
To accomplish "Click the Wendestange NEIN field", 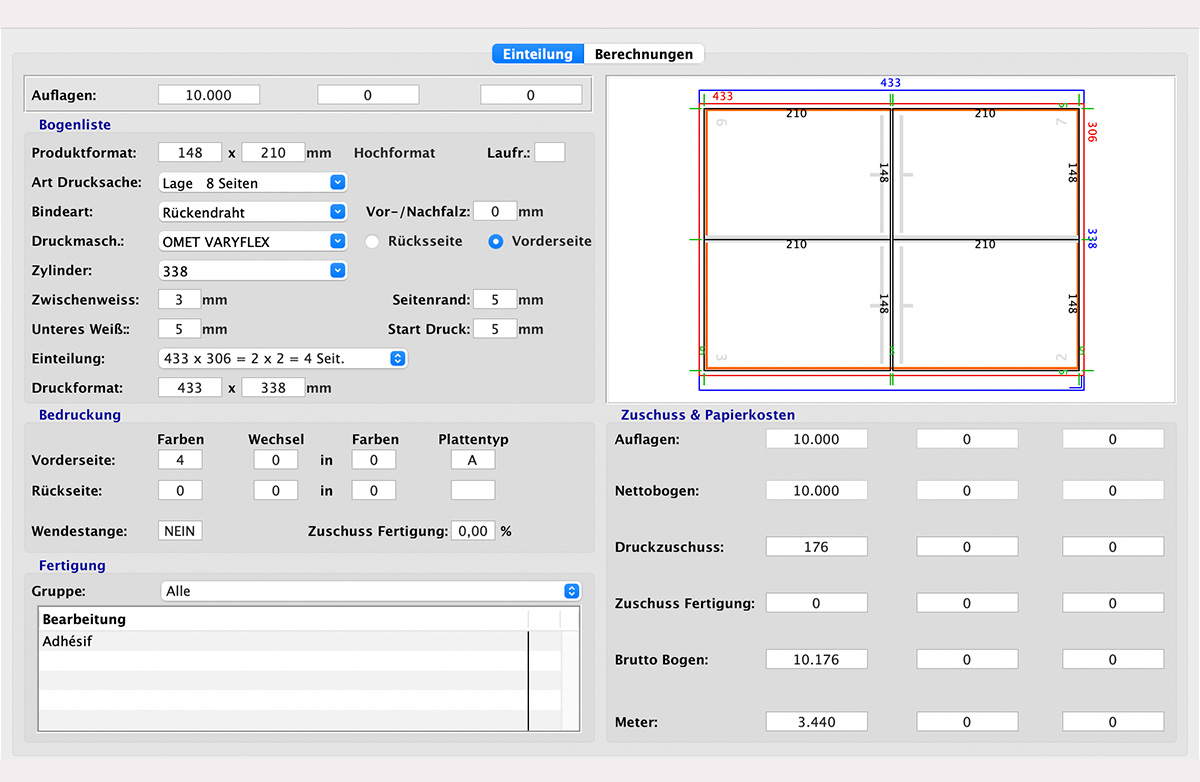I will (180, 531).
